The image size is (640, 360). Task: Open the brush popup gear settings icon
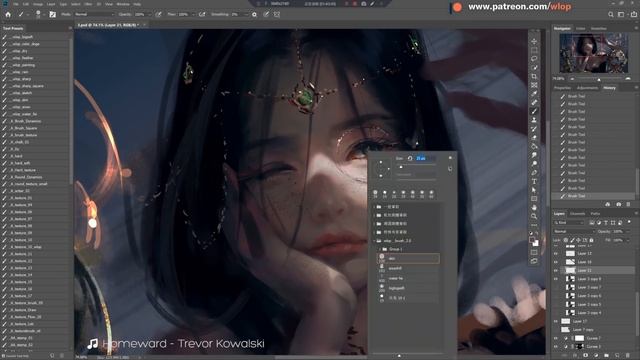[x=450, y=158]
